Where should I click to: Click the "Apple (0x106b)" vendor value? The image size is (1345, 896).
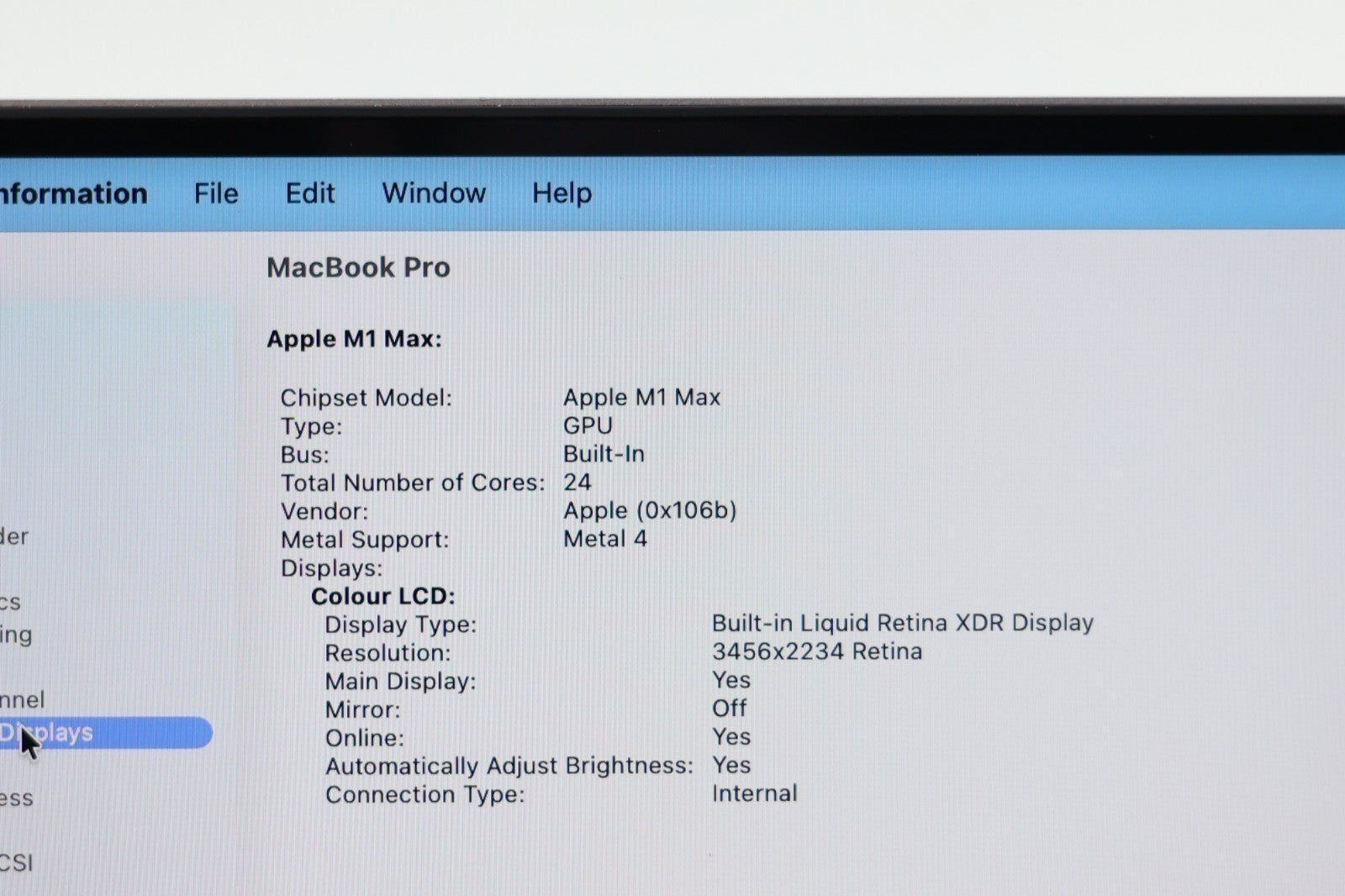(x=650, y=511)
